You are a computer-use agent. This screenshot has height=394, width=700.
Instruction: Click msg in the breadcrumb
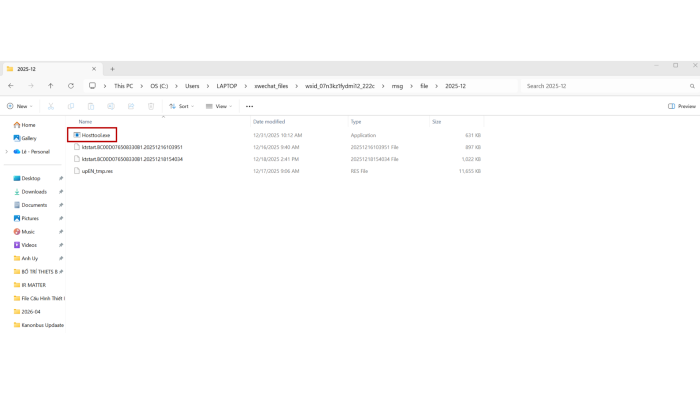click(397, 86)
